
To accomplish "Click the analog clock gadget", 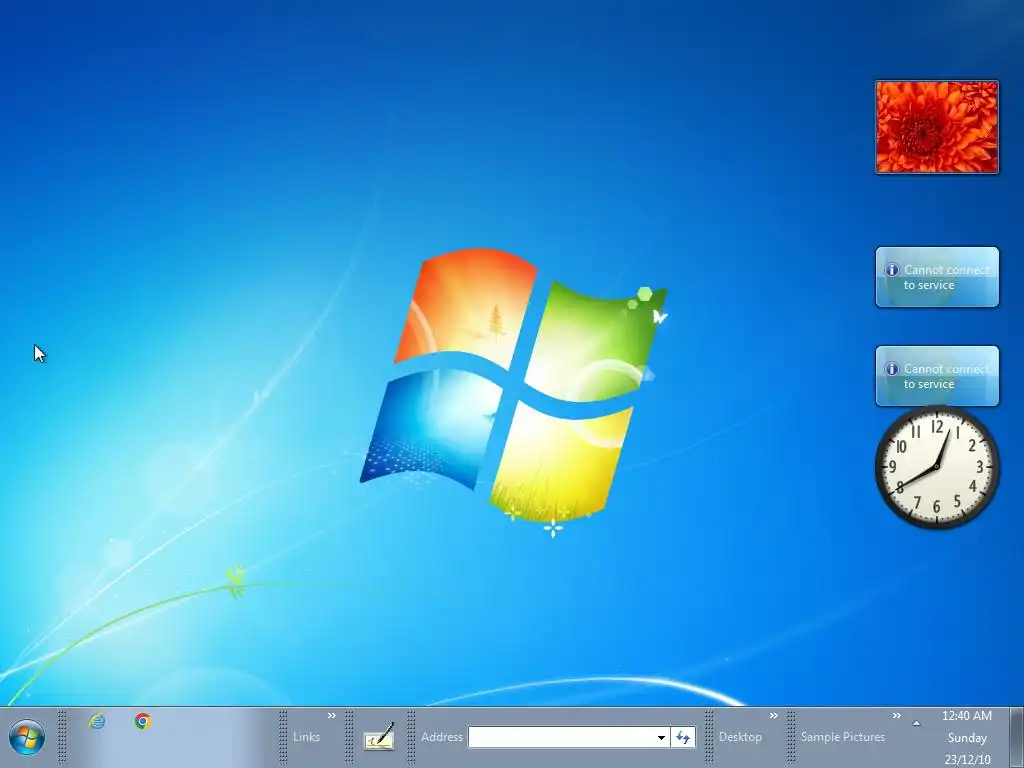I will click(937, 466).
